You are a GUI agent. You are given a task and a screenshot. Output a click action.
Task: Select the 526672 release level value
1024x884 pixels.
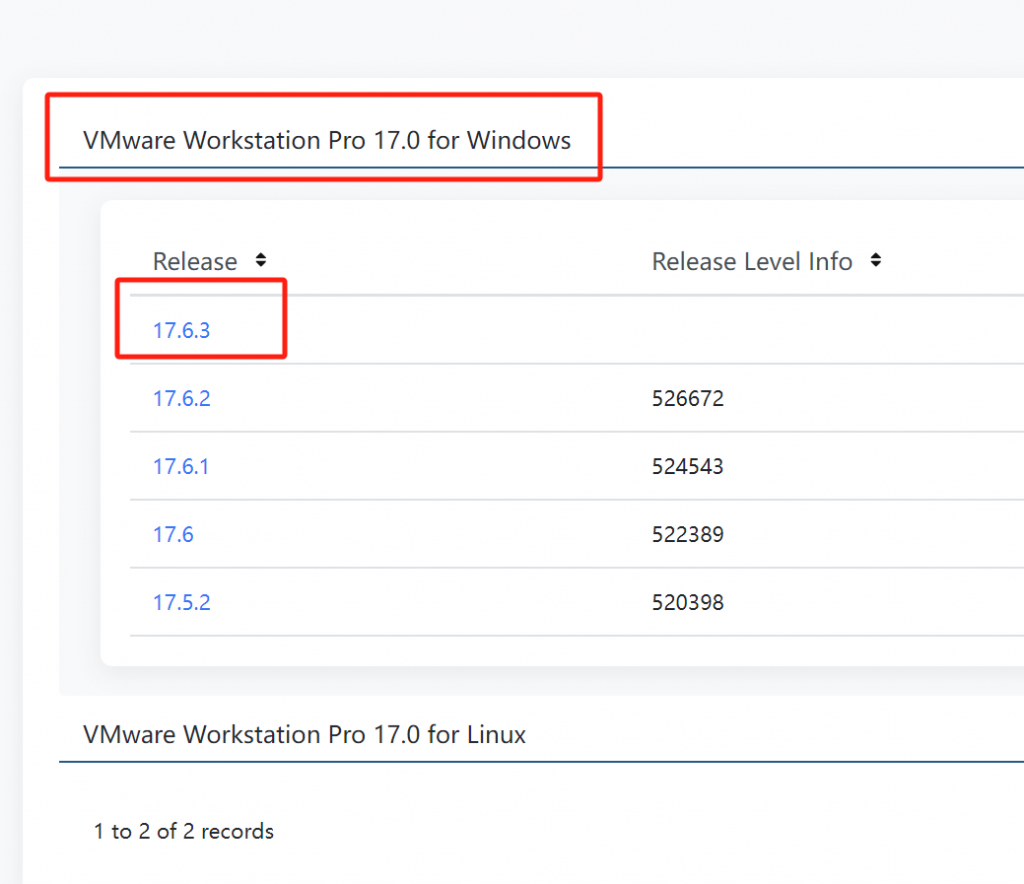pos(688,398)
